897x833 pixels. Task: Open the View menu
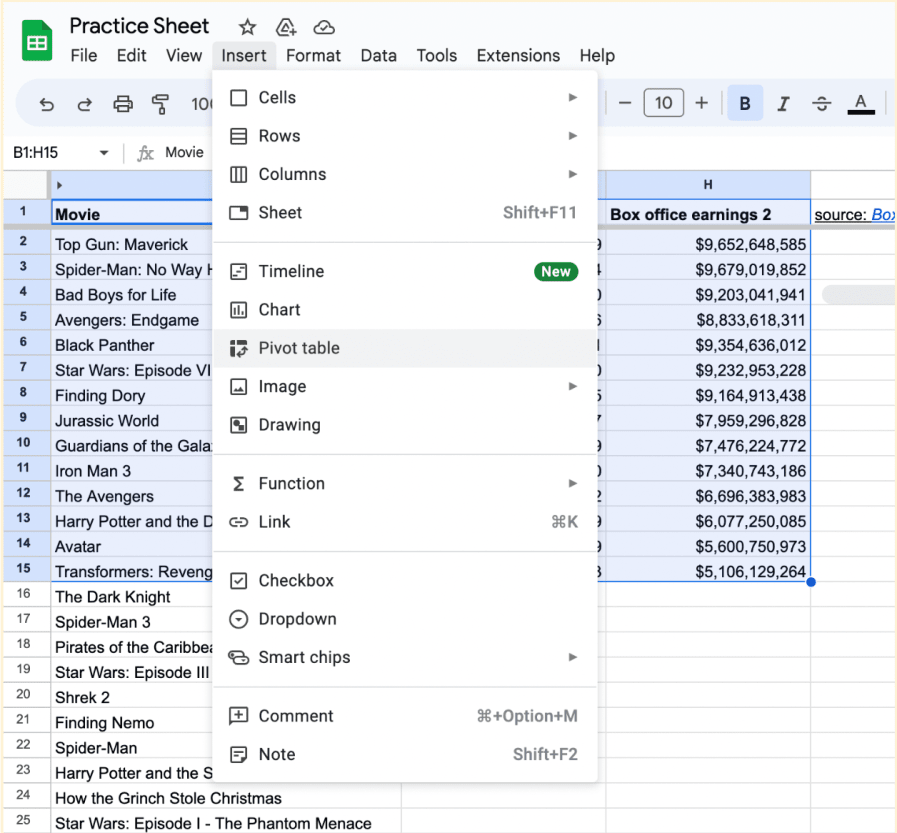[184, 55]
